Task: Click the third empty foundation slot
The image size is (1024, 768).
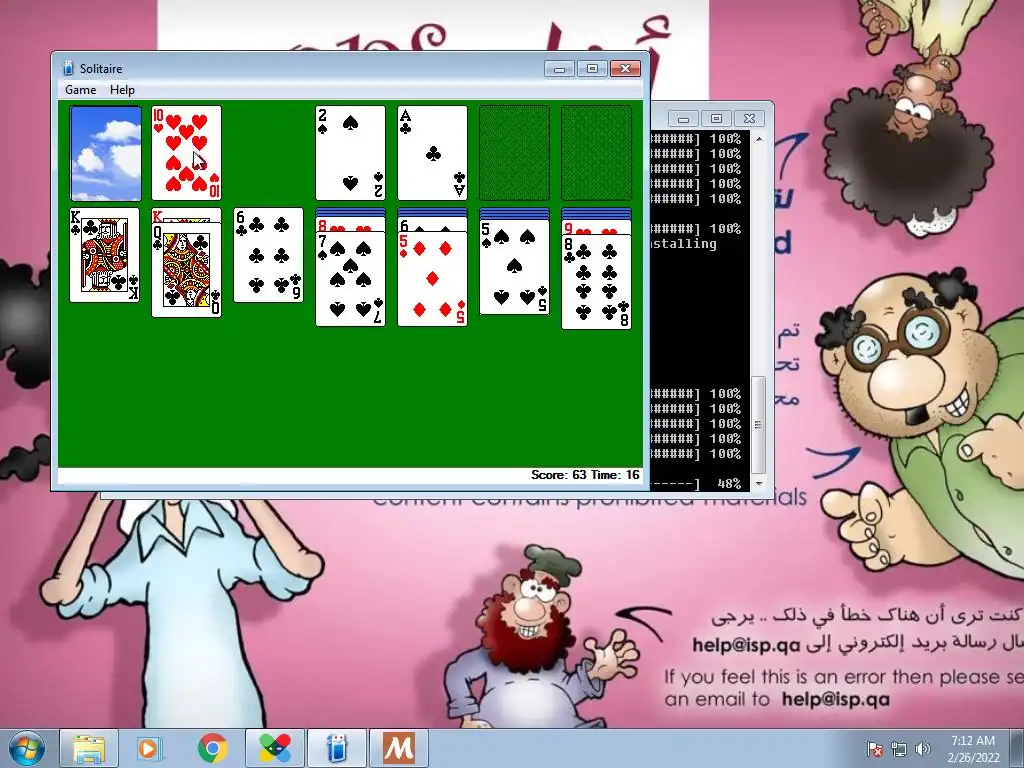Action: point(515,153)
